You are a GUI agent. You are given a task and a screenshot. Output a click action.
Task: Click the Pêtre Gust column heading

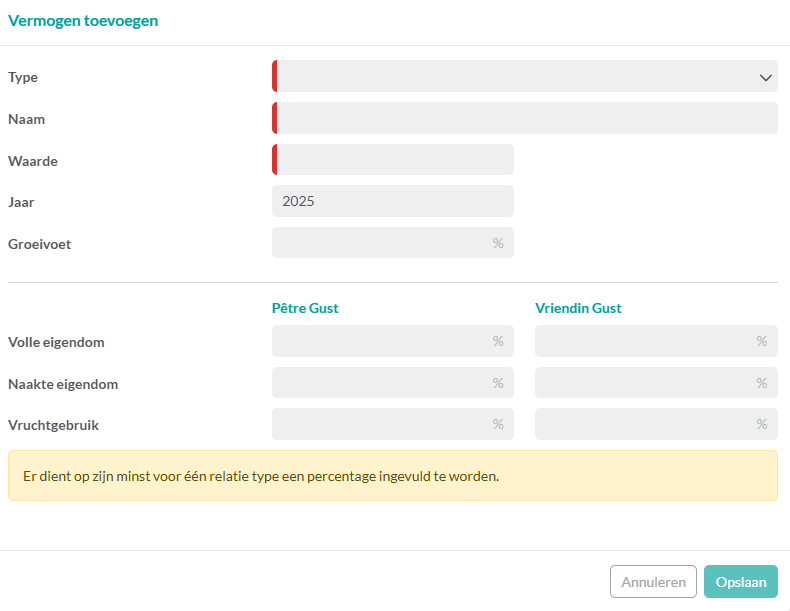coord(305,308)
